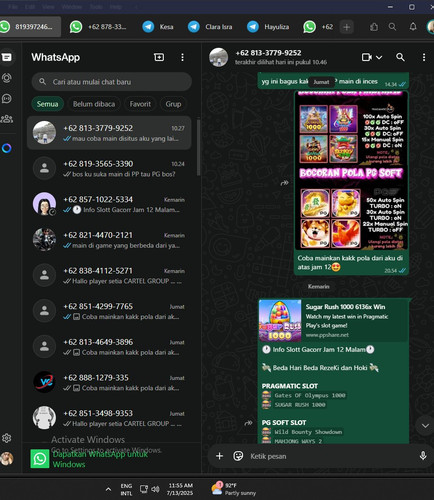Click Dapatkan WhatsApp untuk Windows link
The width and height of the screenshot is (434, 500).
pyautogui.click(x=100, y=459)
